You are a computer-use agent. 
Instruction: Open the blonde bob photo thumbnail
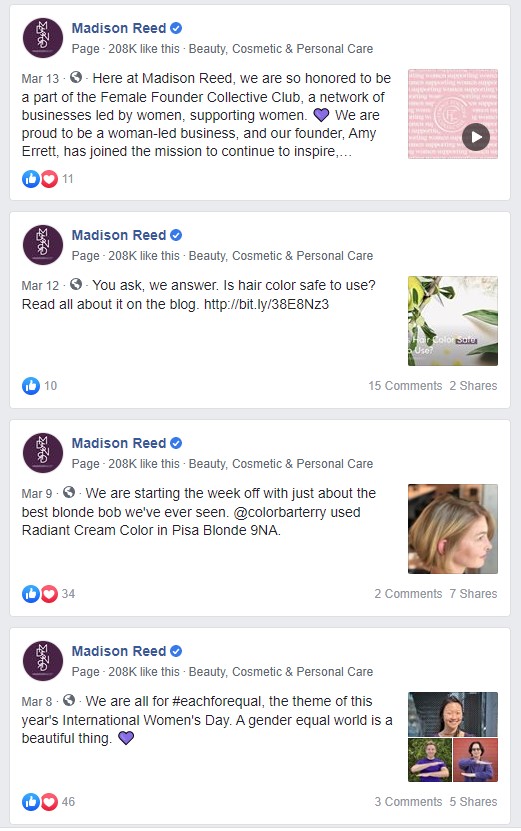click(453, 529)
